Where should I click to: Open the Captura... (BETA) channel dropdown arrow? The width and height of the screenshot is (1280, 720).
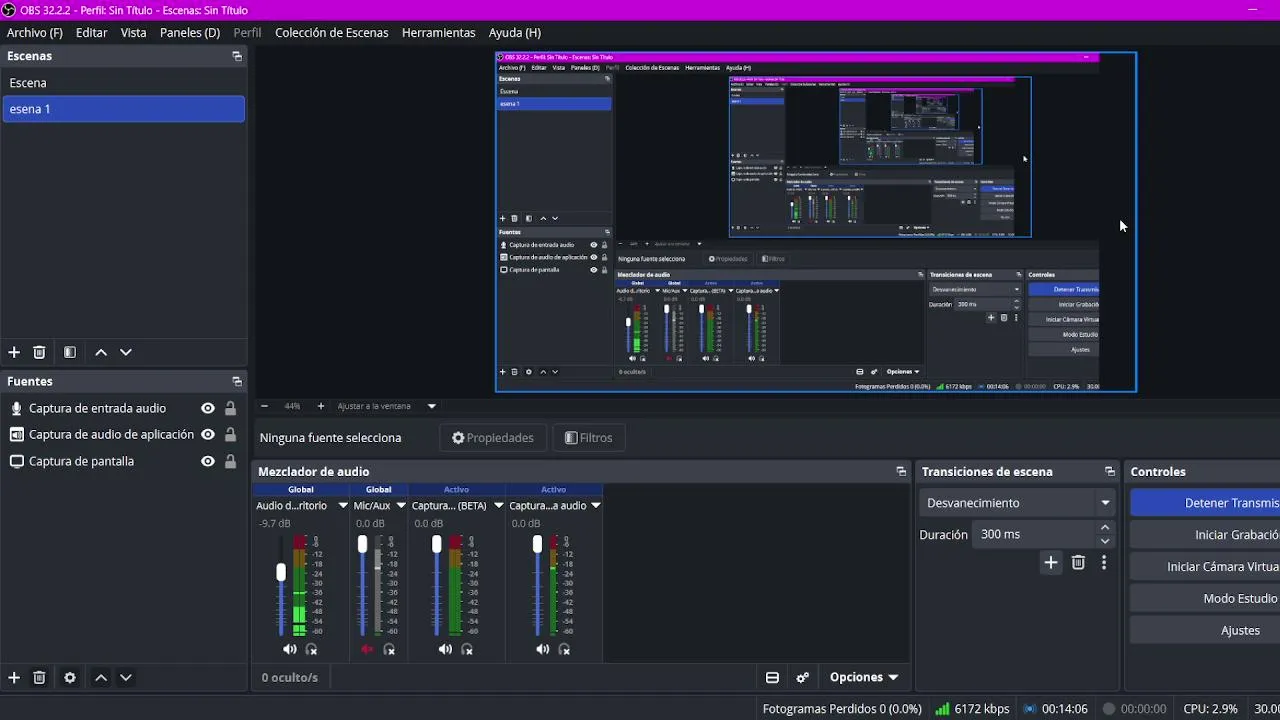pos(498,506)
